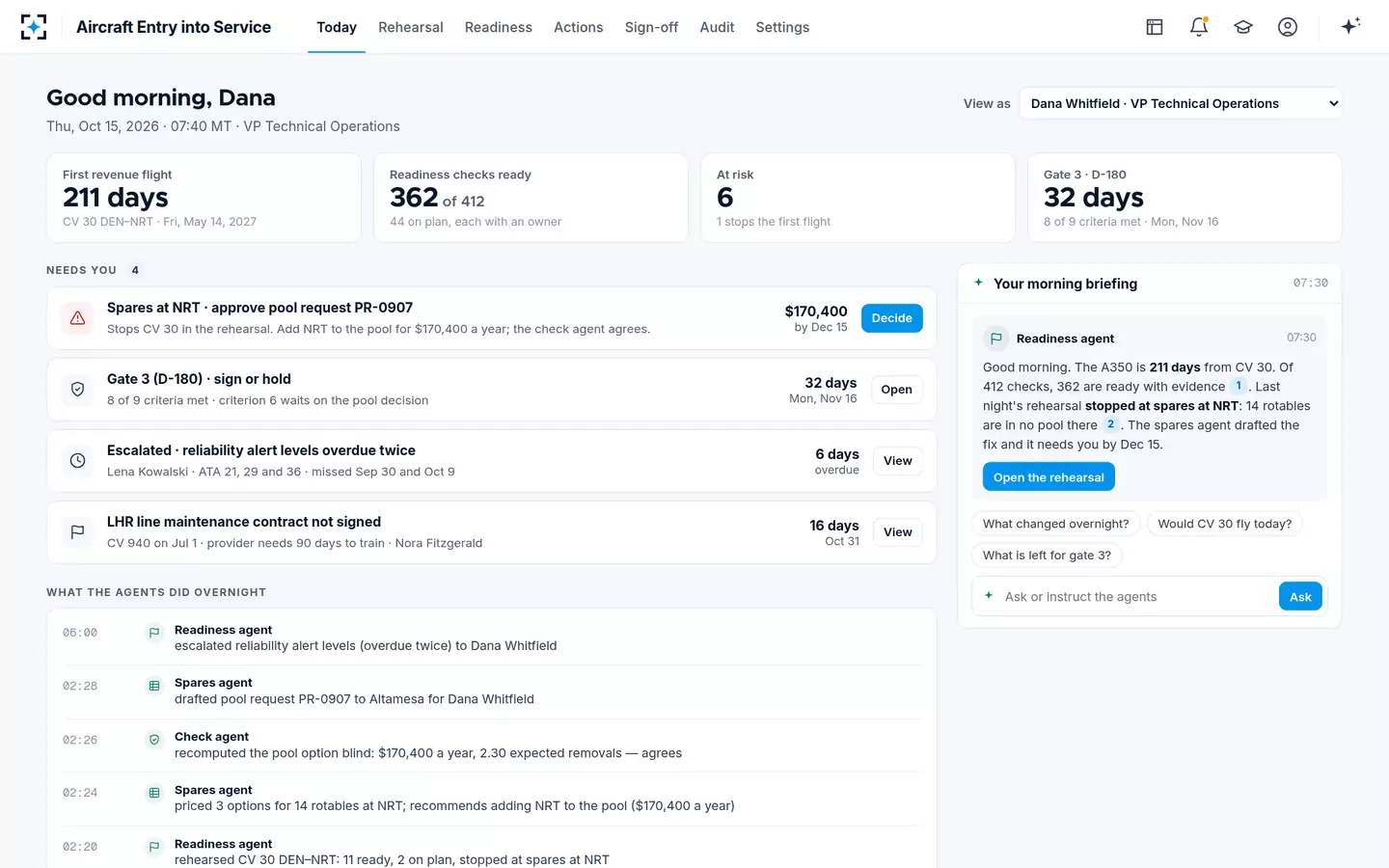
Task: Open the Audit tab
Action: [717, 27]
